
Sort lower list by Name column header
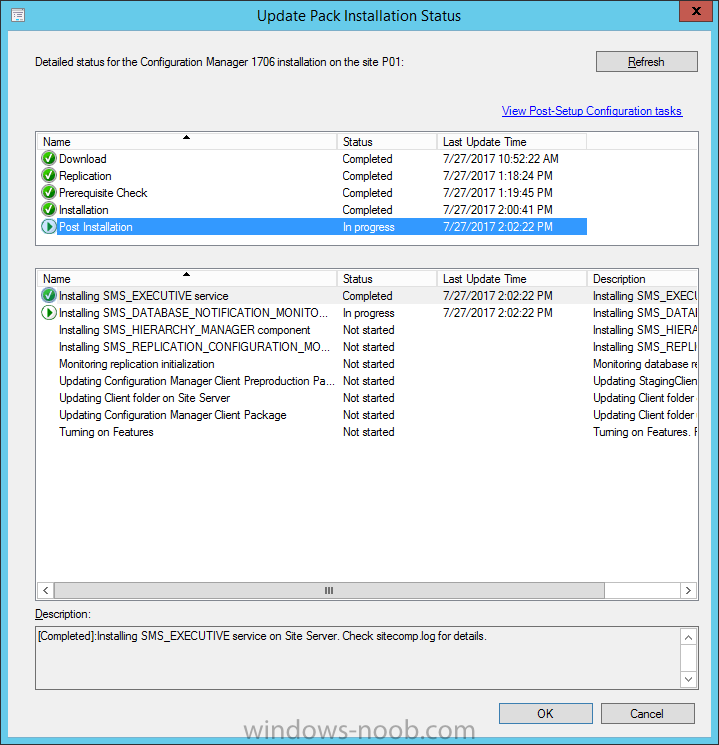pyautogui.click(x=187, y=278)
